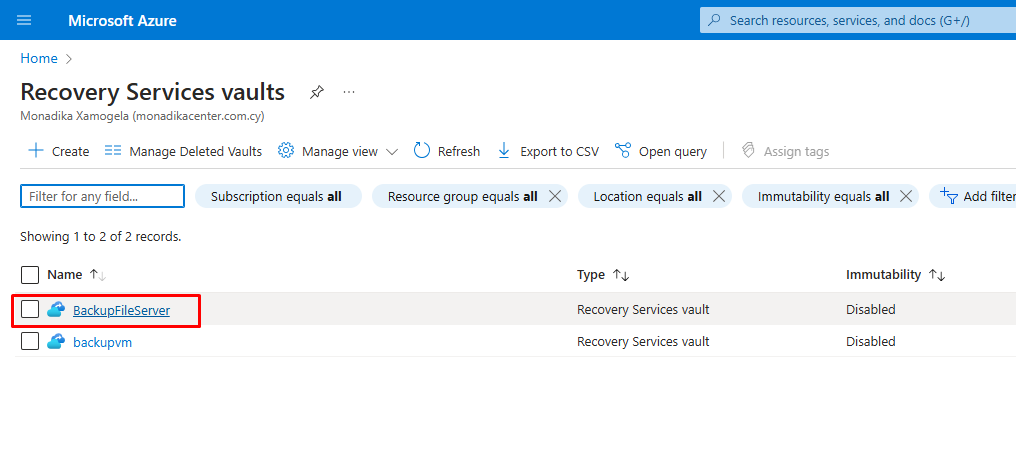Open the ellipsis more options menu

coord(349,92)
